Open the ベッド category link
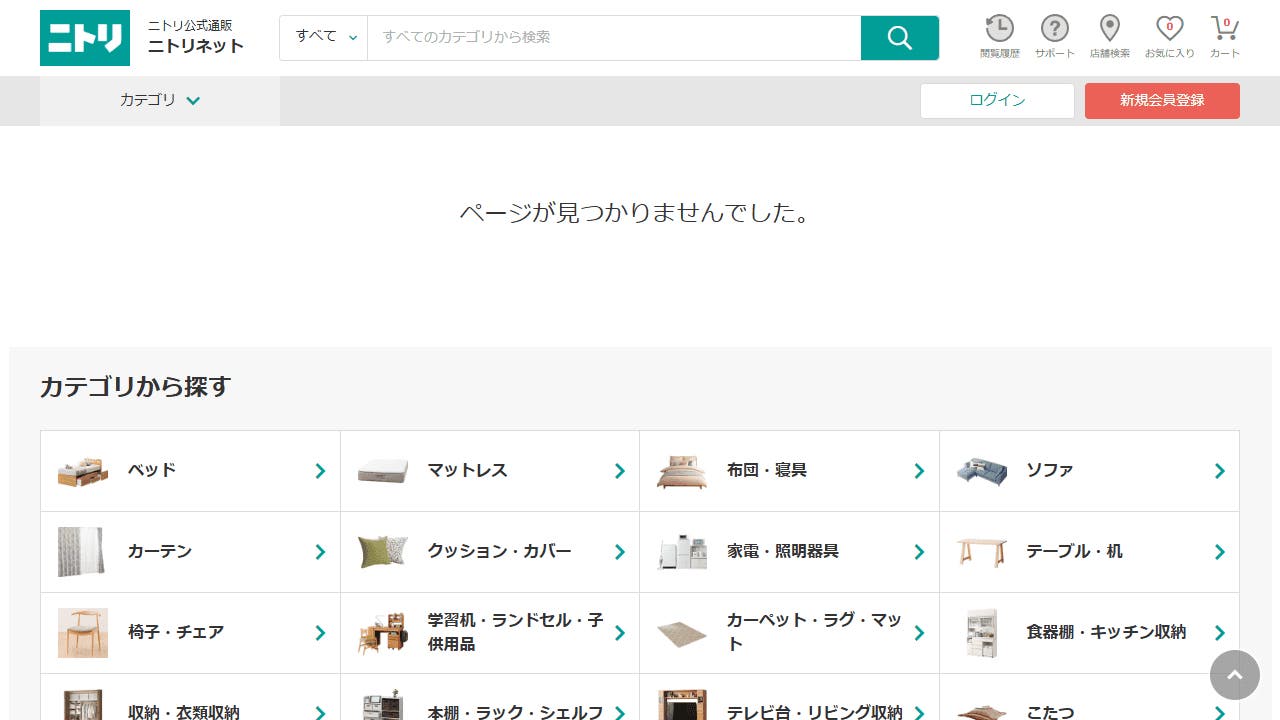 (x=190, y=471)
